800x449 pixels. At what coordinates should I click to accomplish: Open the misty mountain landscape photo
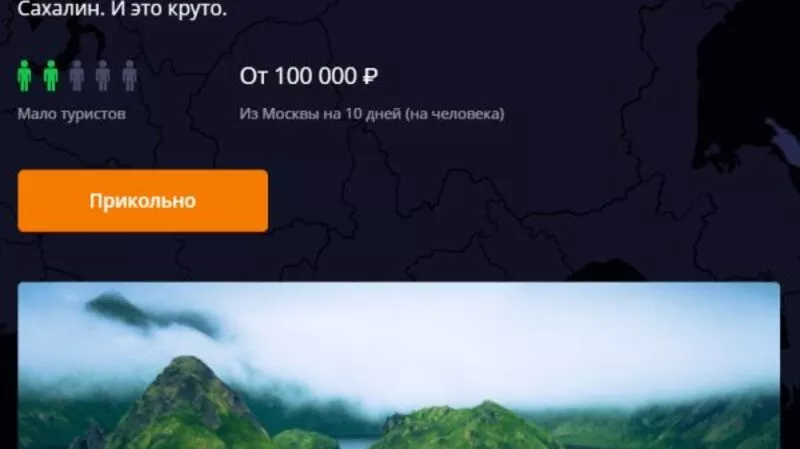point(399,365)
